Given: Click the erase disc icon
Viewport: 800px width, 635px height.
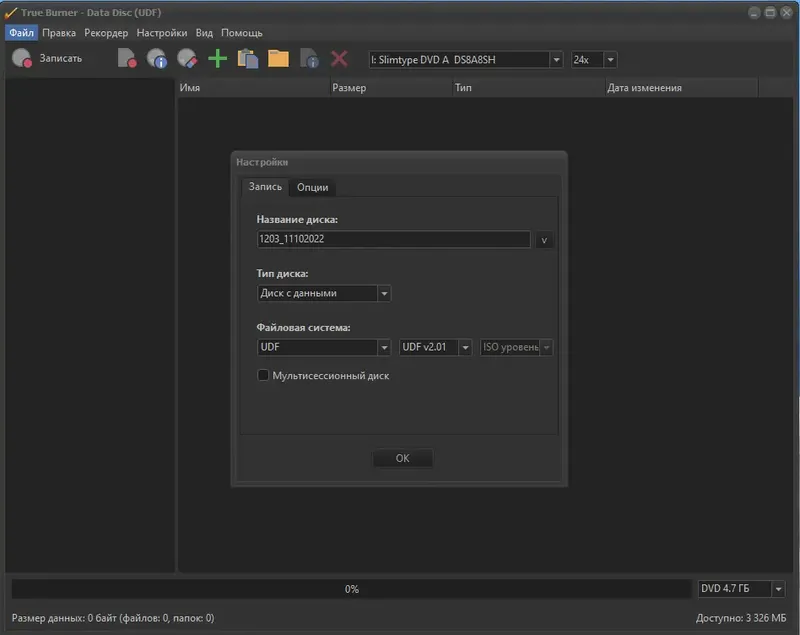Looking at the screenshot, I should point(187,58).
